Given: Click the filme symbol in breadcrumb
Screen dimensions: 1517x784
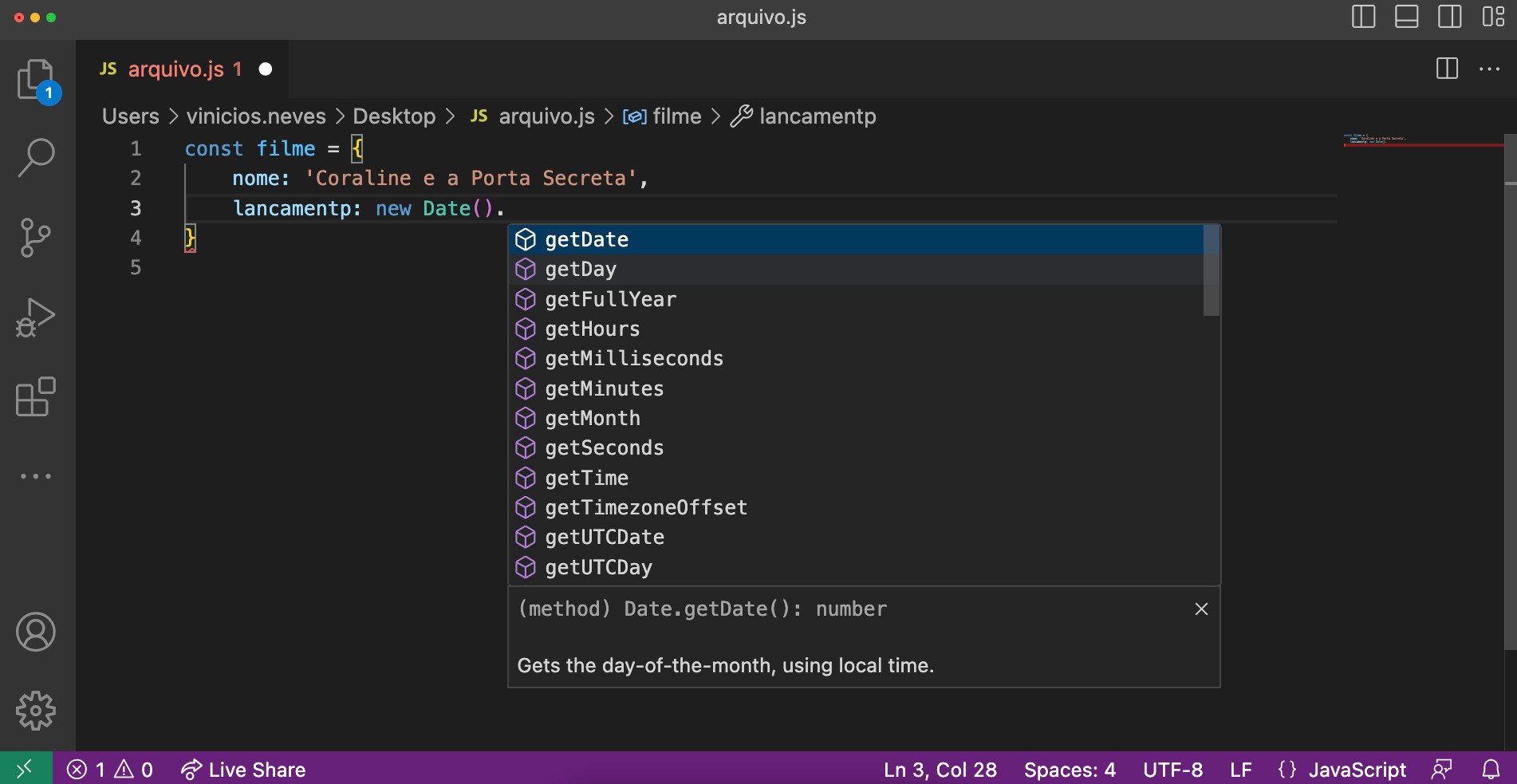Looking at the screenshot, I should (x=676, y=116).
